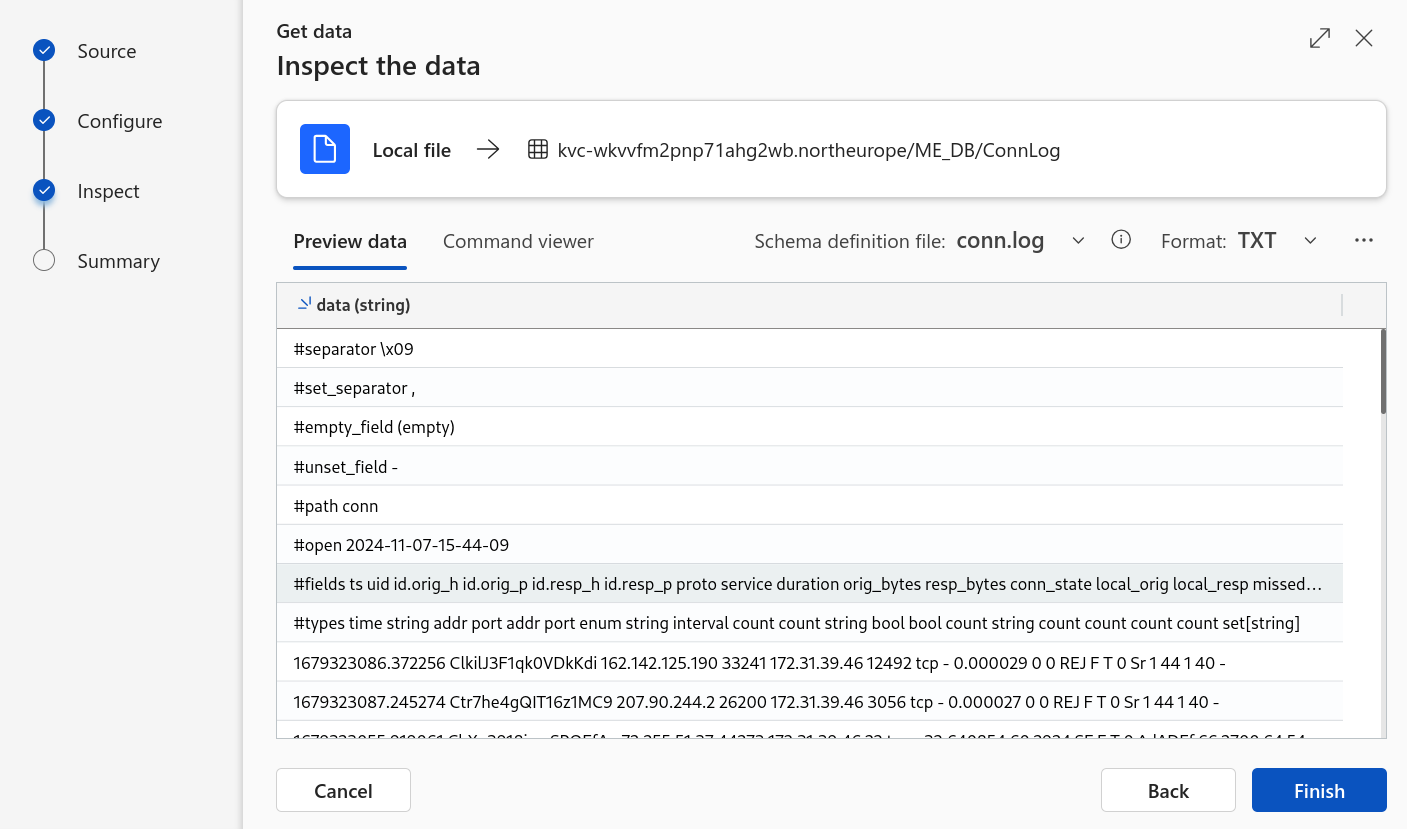Viewport: 1407px width, 829px height.
Task: Select the row starting 1679323086.372256
Action: pyautogui.click(x=810, y=662)
